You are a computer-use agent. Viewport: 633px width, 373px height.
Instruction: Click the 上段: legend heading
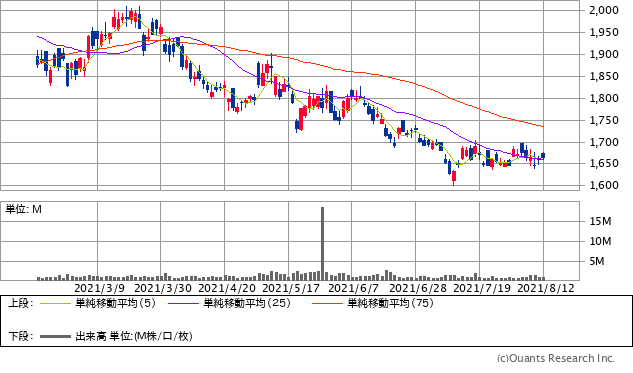coord(21,303)
